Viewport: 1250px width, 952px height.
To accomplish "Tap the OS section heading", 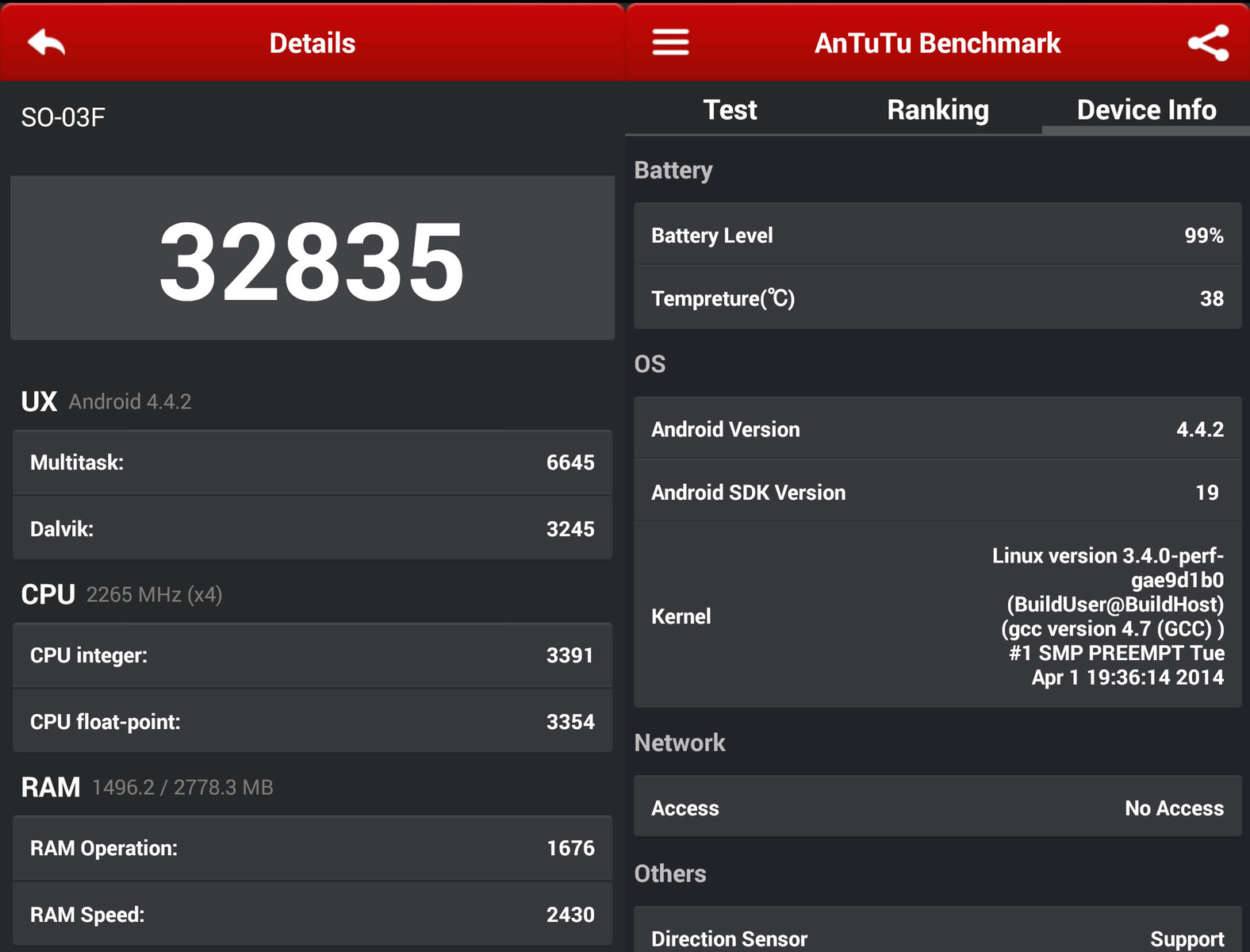I will (x=650, y=364).
